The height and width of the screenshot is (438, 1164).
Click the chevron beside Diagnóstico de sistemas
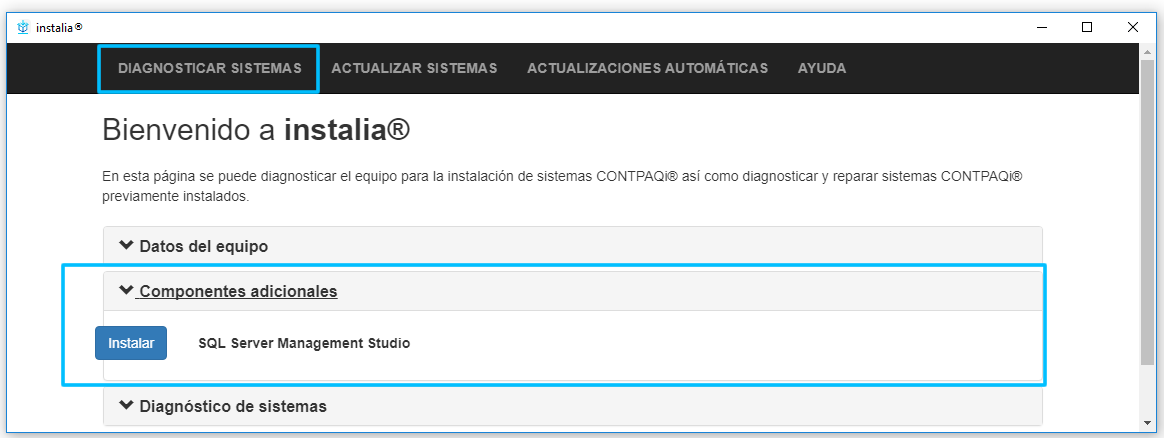coord(126,406)
